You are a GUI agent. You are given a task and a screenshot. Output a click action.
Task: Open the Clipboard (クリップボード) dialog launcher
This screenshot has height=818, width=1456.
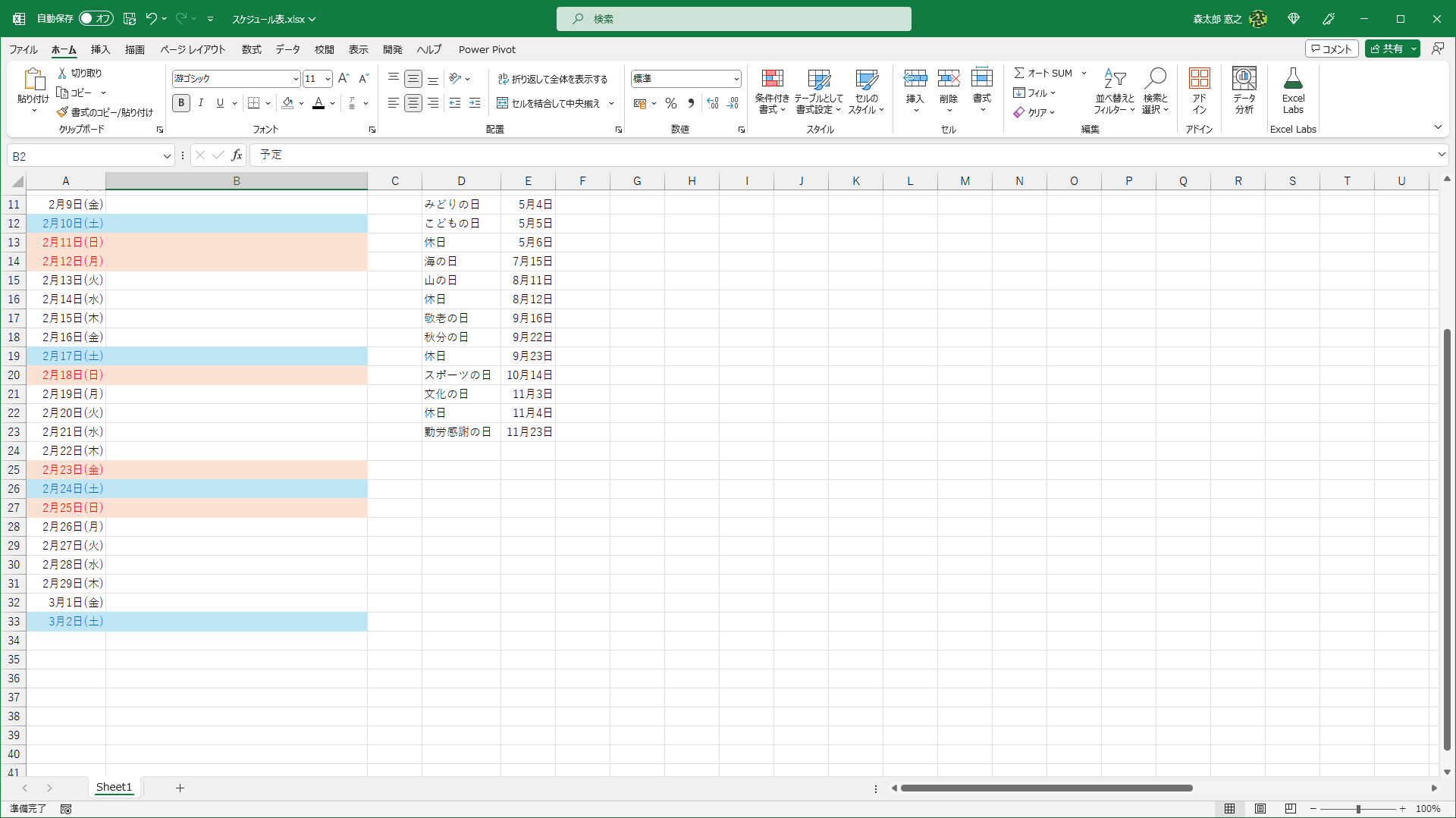(160, 130)
